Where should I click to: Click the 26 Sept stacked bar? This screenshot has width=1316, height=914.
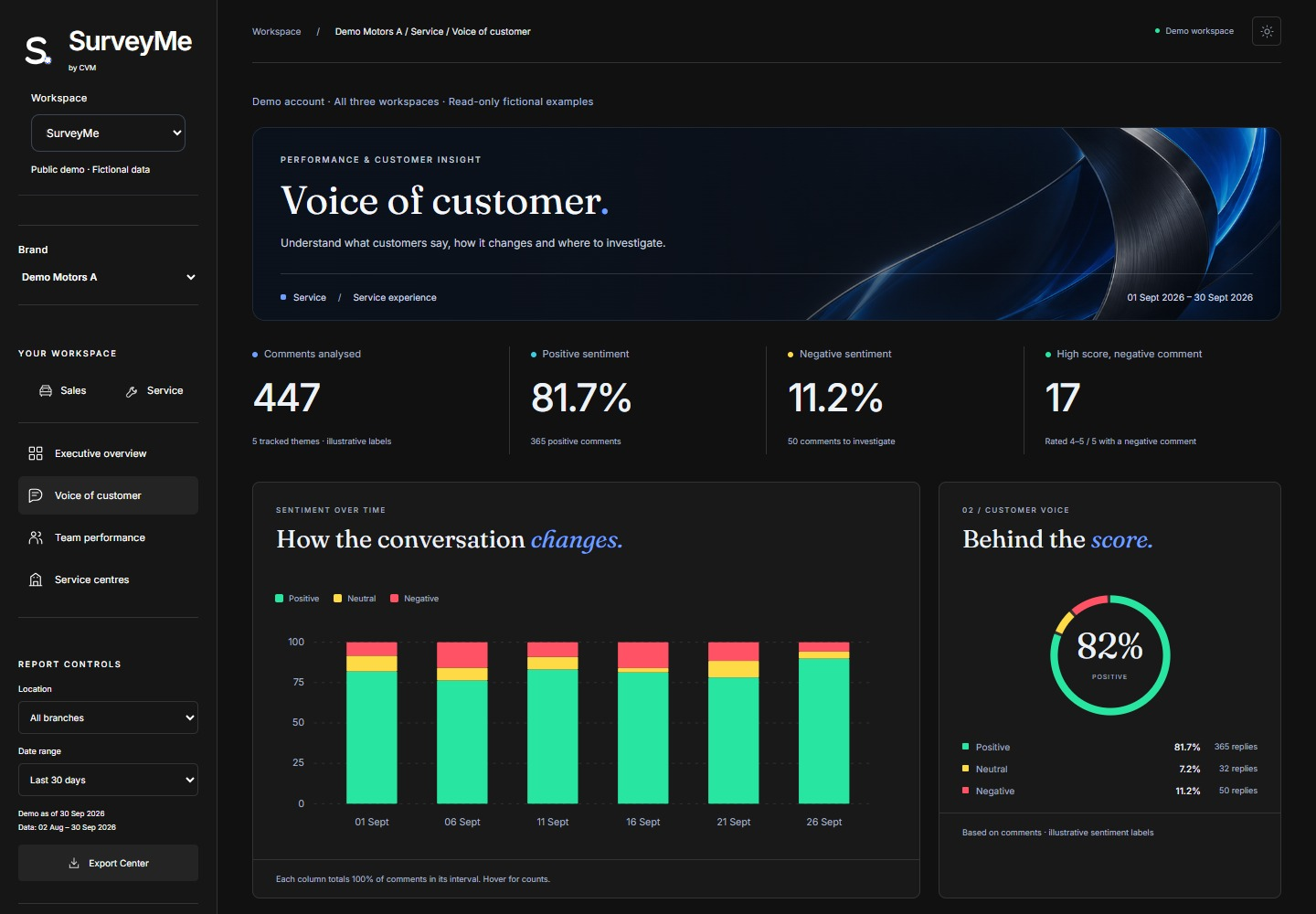pos(824,723)
